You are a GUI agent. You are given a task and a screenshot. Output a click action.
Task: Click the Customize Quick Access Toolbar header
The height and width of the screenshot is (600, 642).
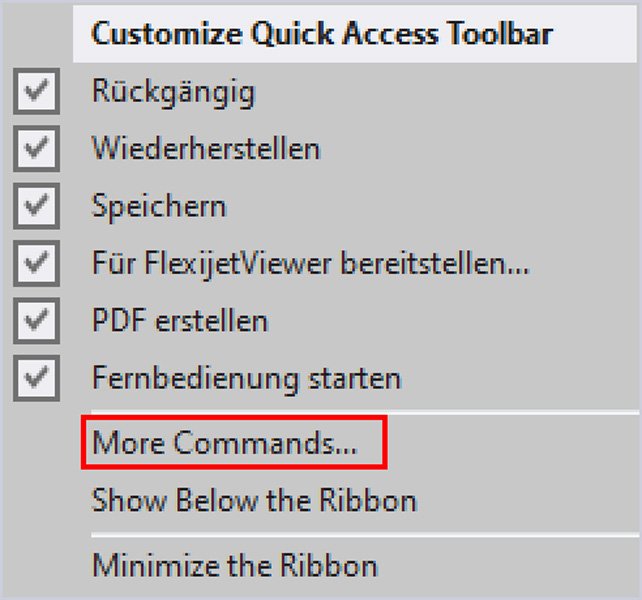[x=322, y=33]
